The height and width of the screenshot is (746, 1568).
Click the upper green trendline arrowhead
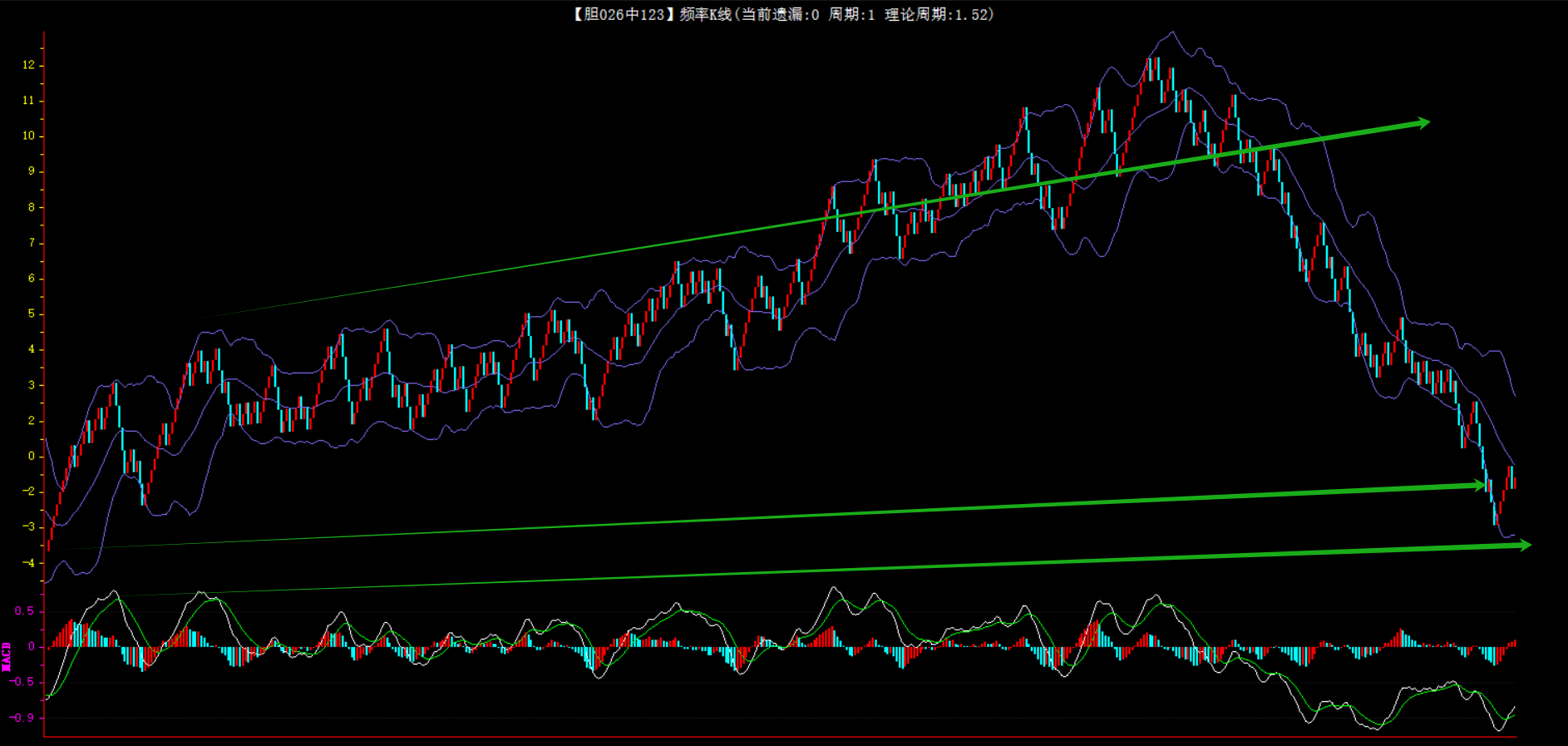pyautogui.click(x=1423, y=123)
